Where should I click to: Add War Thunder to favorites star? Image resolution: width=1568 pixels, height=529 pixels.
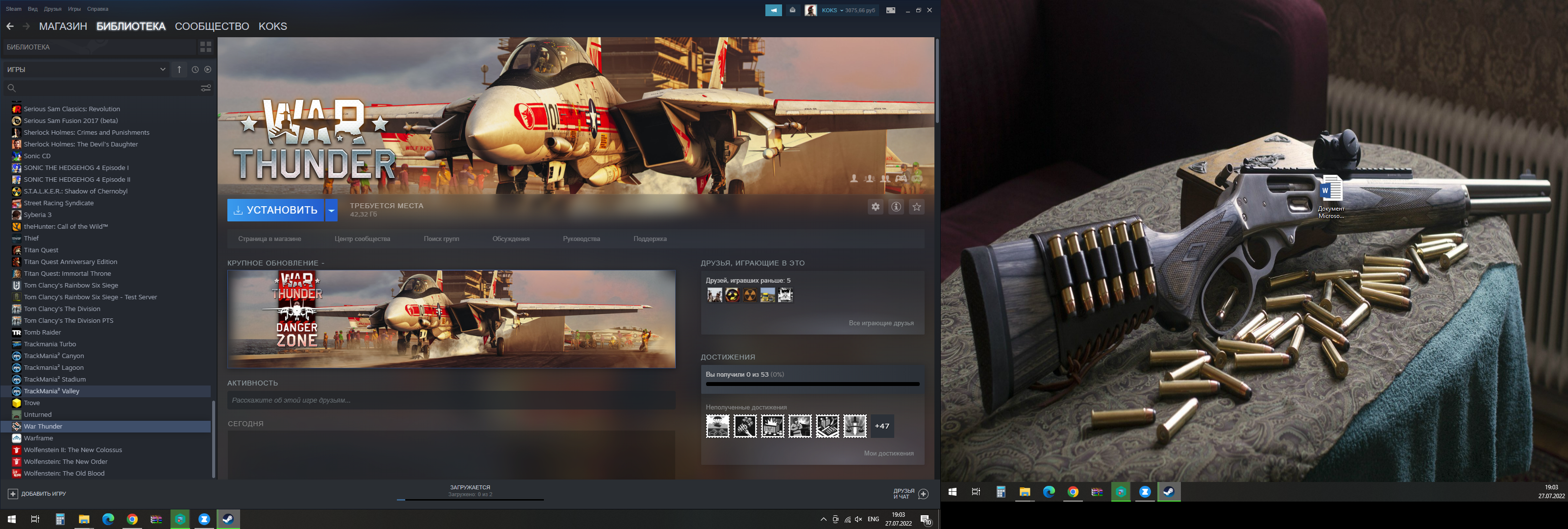(x=917, y=207)
